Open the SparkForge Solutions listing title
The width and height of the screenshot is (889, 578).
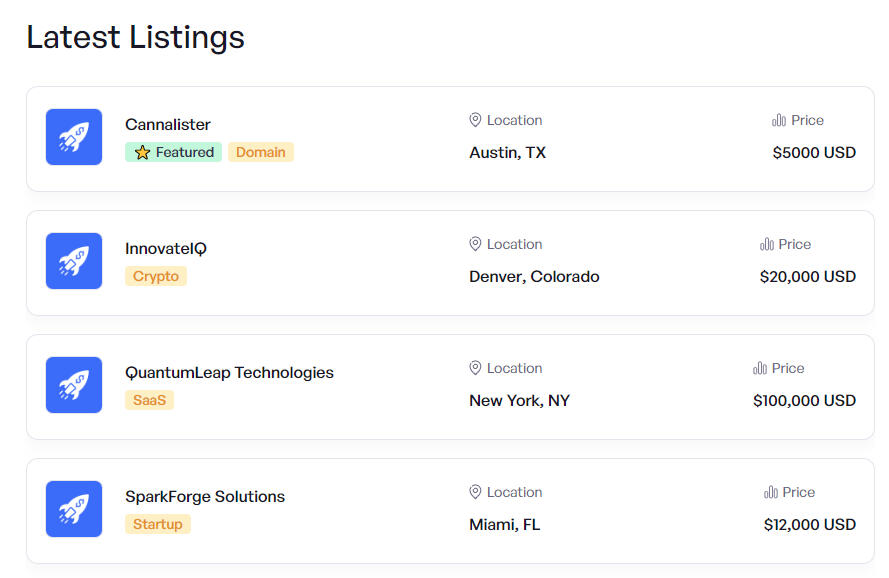click(205, 497)
